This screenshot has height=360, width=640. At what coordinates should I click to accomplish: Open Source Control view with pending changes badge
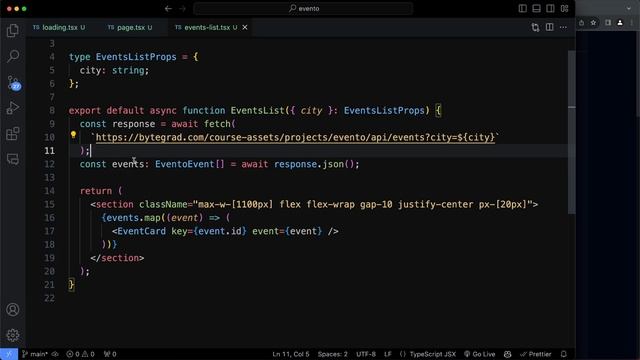coord(13,82)
